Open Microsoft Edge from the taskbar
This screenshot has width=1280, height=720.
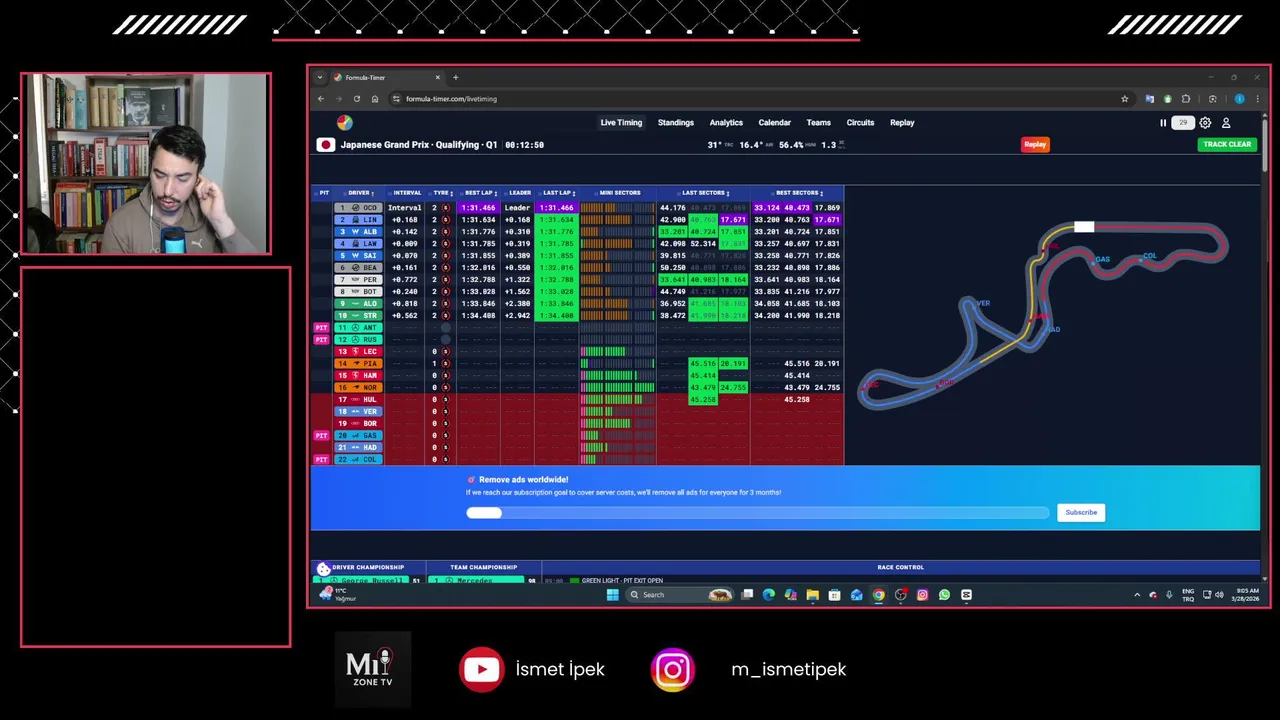(x=768, y=595)
